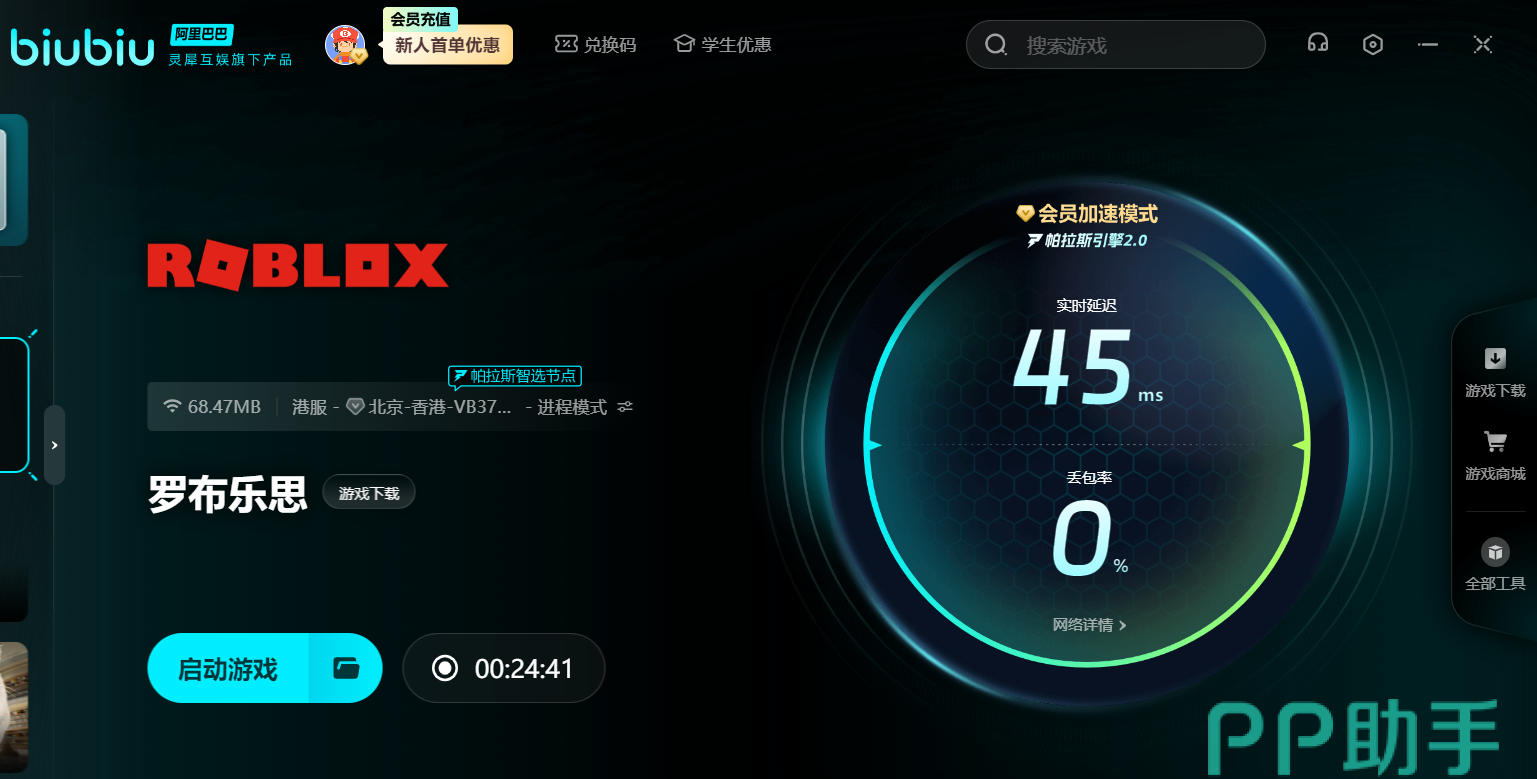Stop acceleration with timer button

tap(504, 668)
